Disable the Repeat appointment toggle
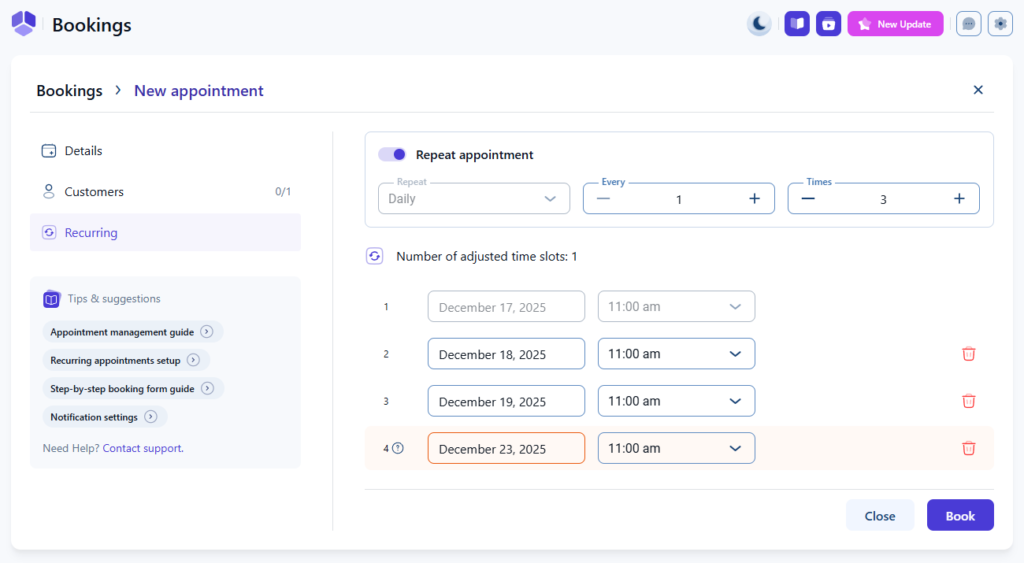The width and height of the screenshot is (1024, 563). [392, 155]
